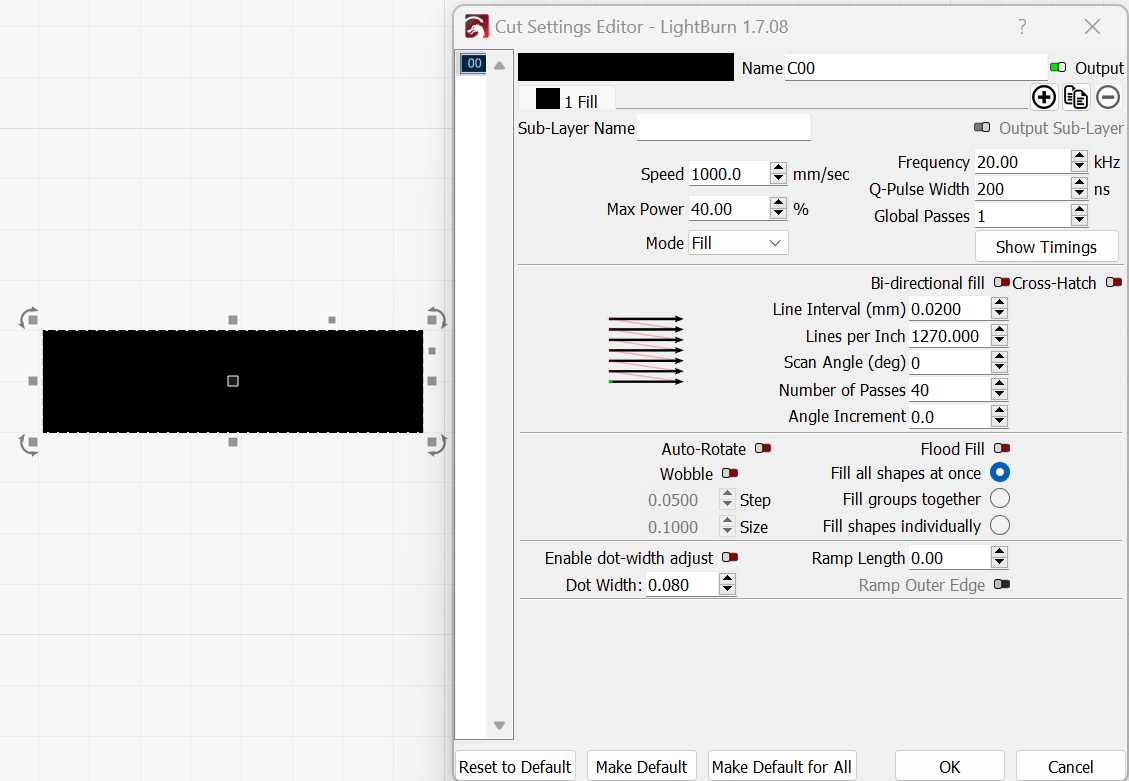Click Make Default for All button

(x=781, y=767)
